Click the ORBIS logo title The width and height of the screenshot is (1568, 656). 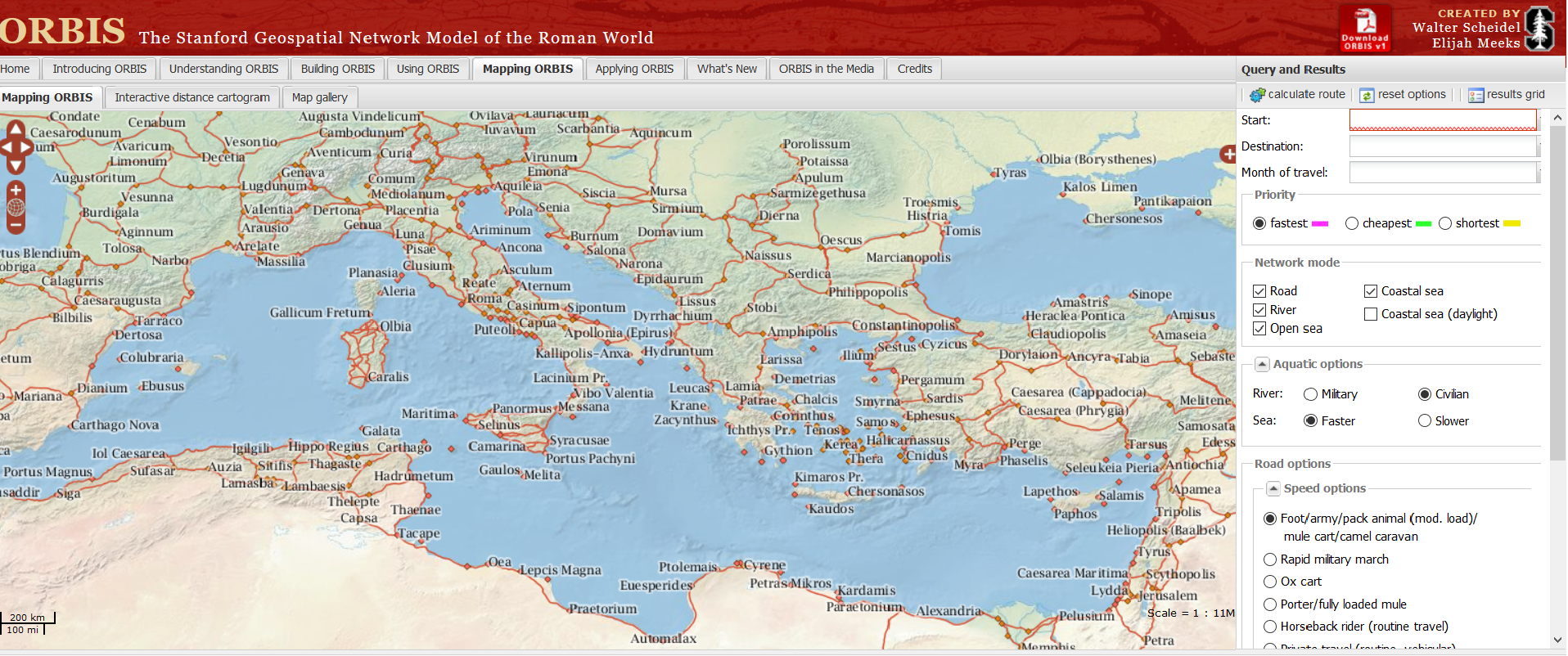[x=62, y=31]
